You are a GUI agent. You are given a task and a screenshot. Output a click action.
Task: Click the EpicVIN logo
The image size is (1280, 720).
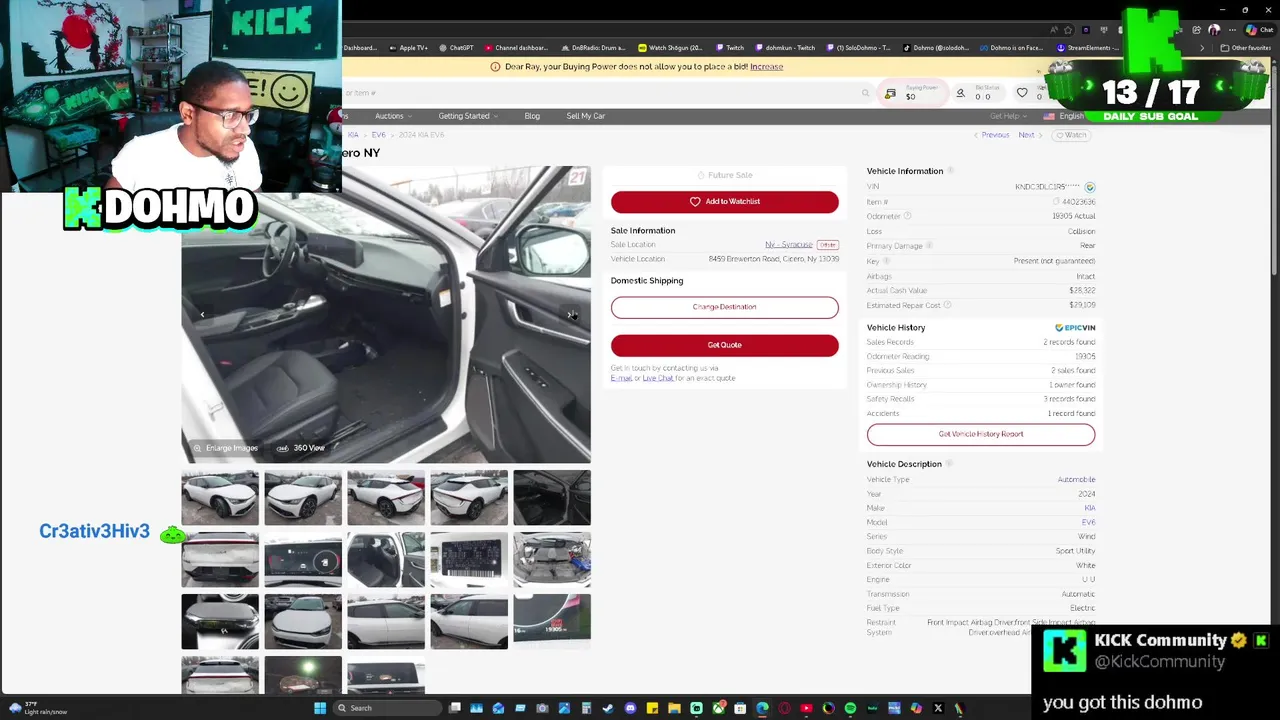(1075, 328)
